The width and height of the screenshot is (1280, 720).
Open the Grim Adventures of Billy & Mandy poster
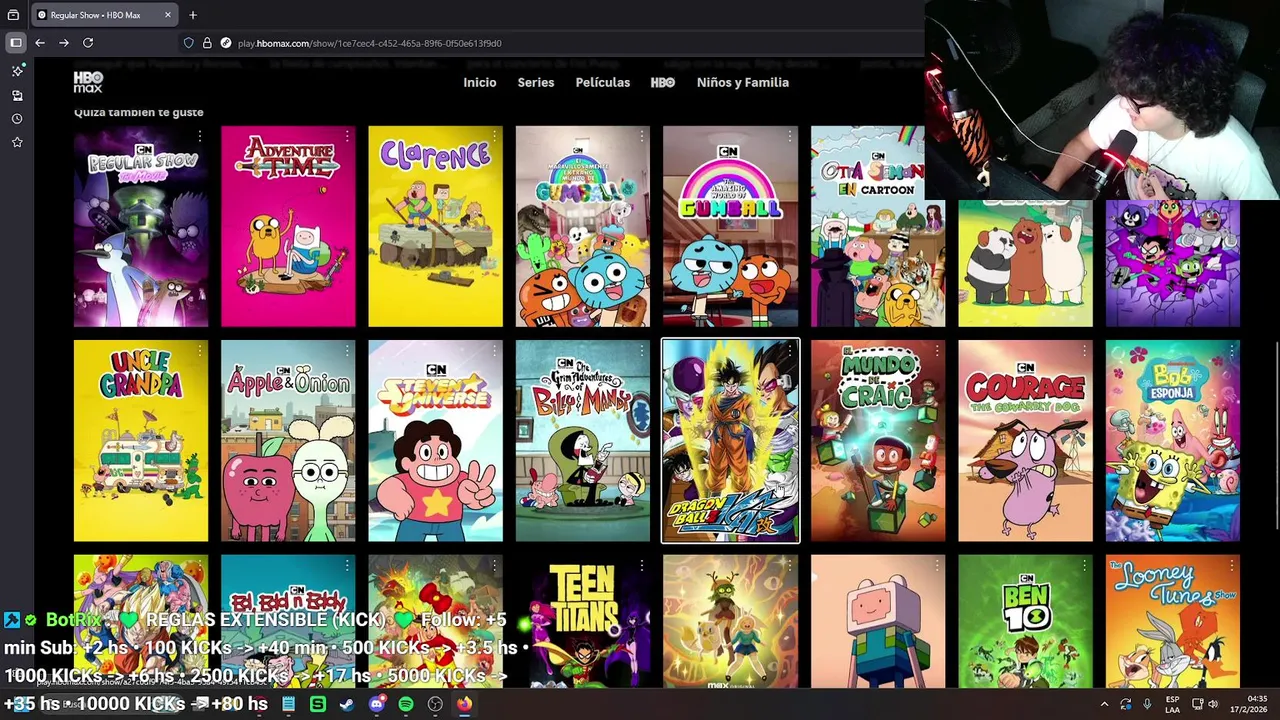[583, 441]
